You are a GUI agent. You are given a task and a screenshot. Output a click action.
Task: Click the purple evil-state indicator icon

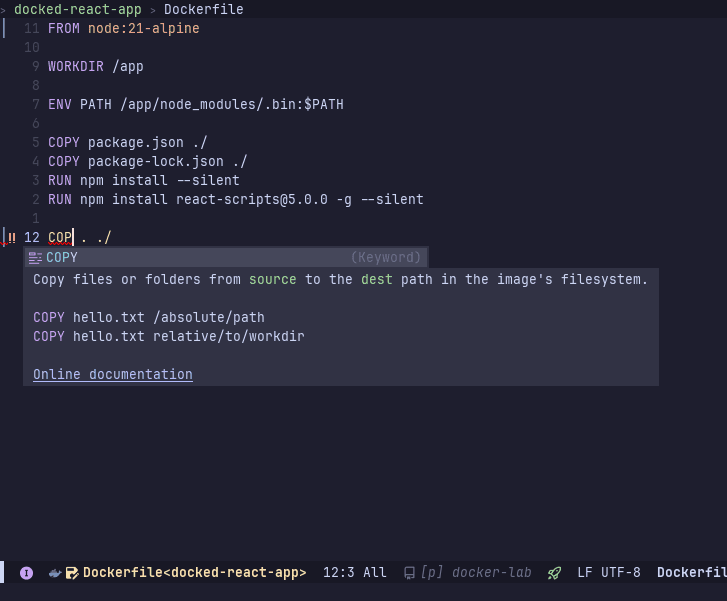click(x=26, y=573)
